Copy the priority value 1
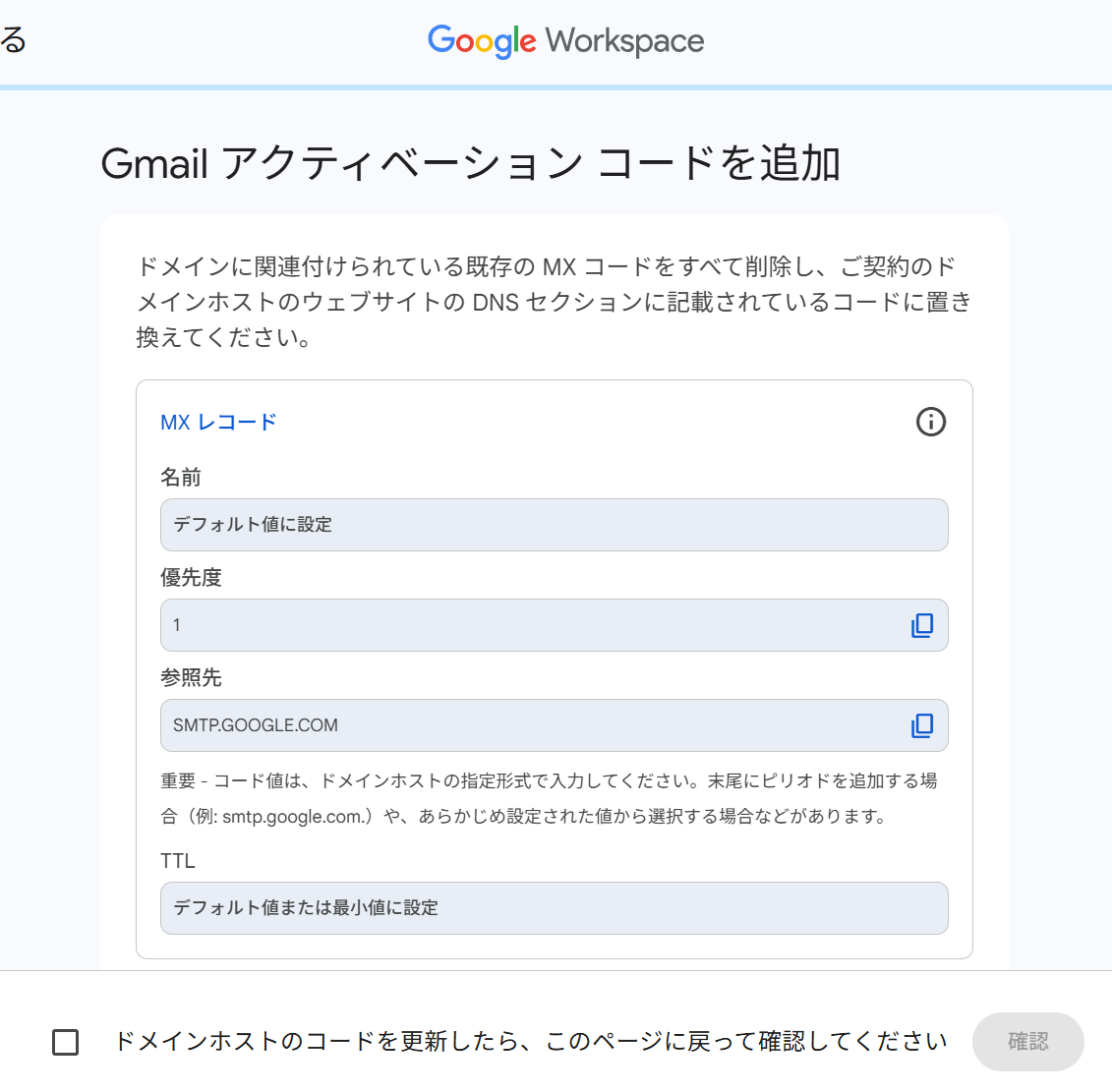Viewport: 1112px width, 1092px height. [x=921, y=625]
